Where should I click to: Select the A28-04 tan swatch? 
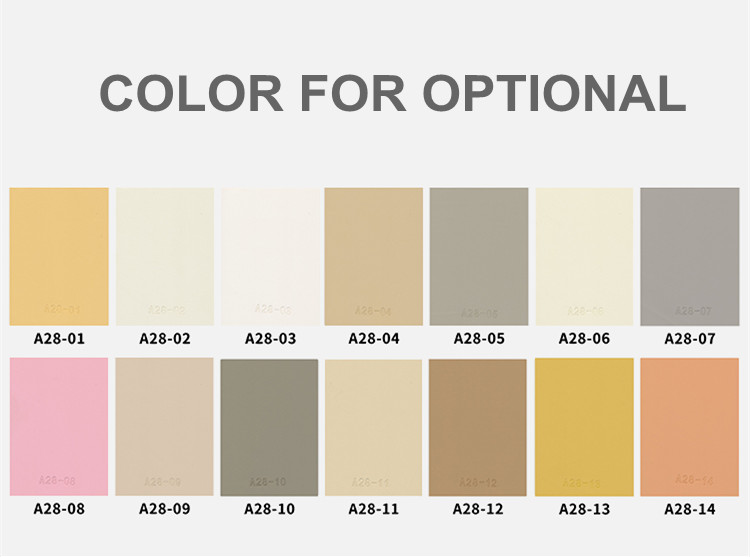[x=374, y=256]
